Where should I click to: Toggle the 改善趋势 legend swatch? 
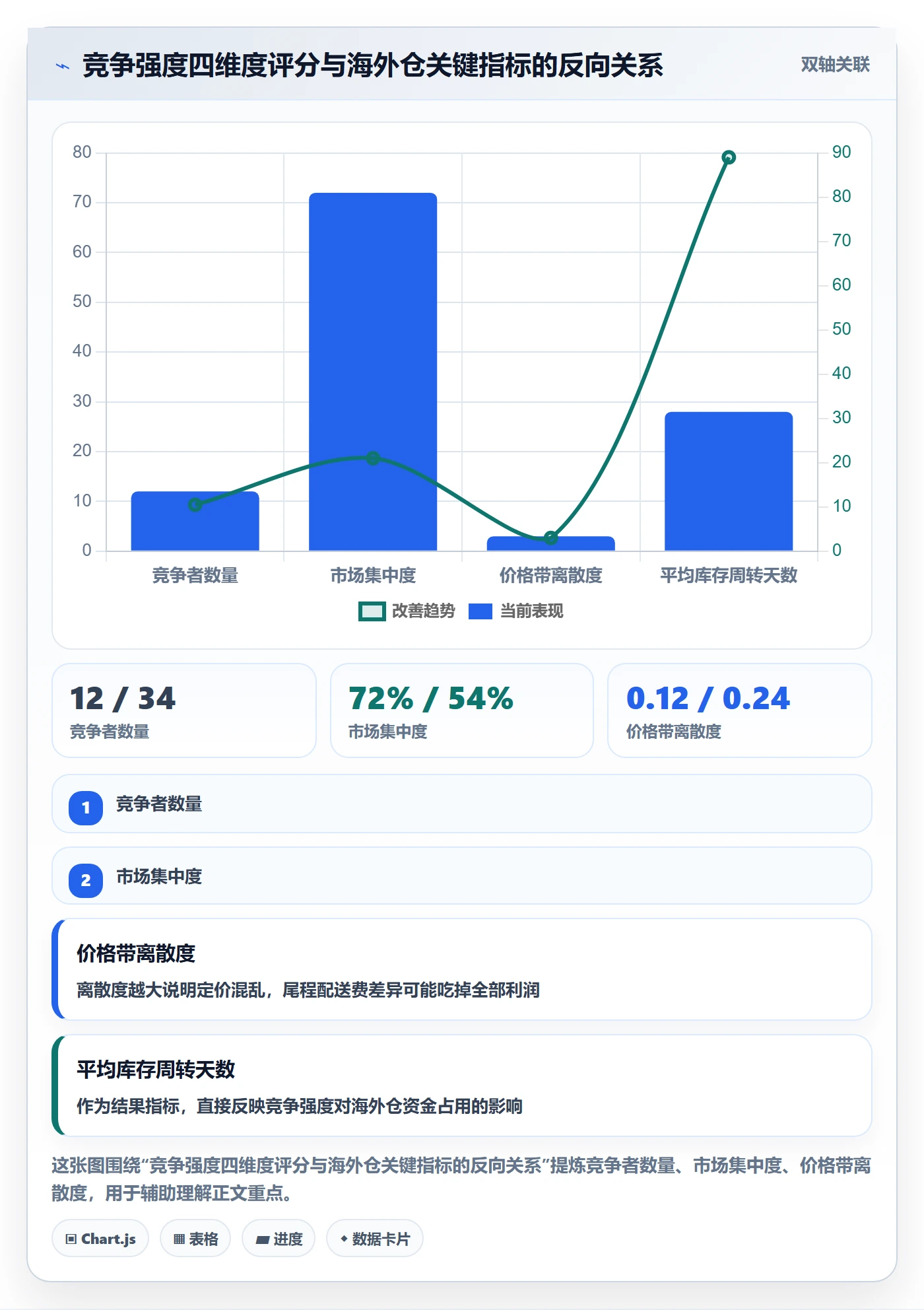(x=372, y=611)
